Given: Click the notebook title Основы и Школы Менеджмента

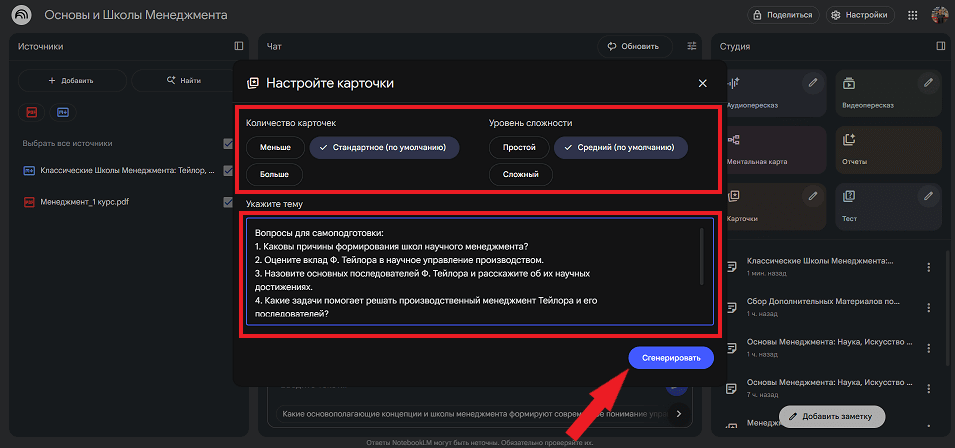Looking at the screenshot, I should [136, 15].
